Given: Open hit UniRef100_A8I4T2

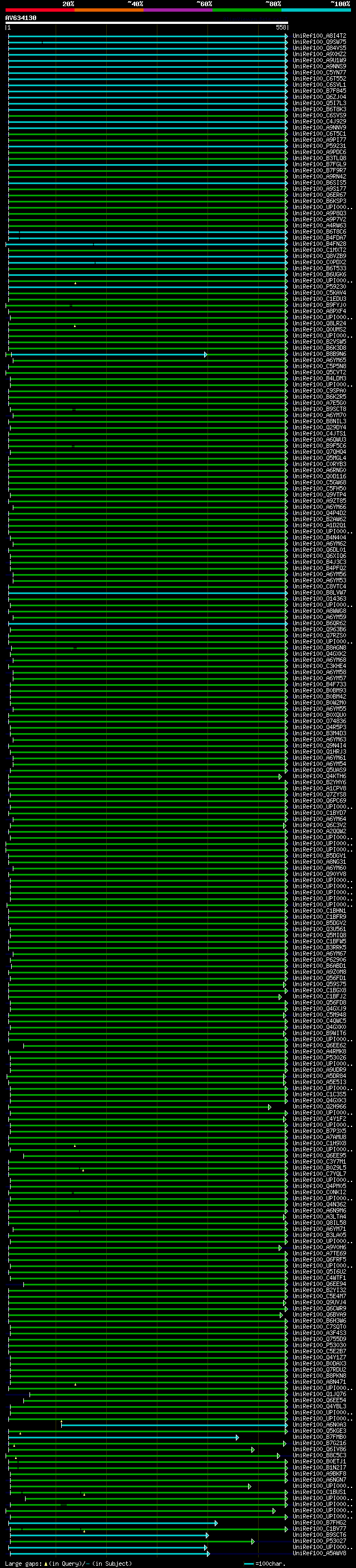Looking at the screenshot, I should pyautogui.click(x=319, y=36).
